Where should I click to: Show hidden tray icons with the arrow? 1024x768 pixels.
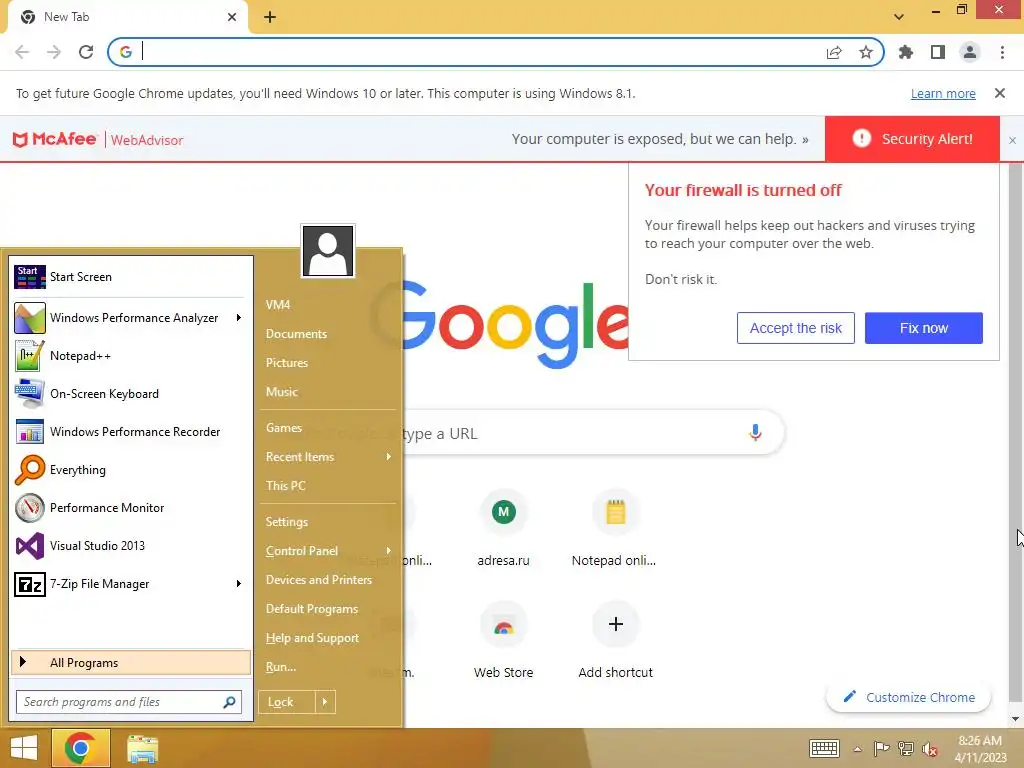pos(857,749)
